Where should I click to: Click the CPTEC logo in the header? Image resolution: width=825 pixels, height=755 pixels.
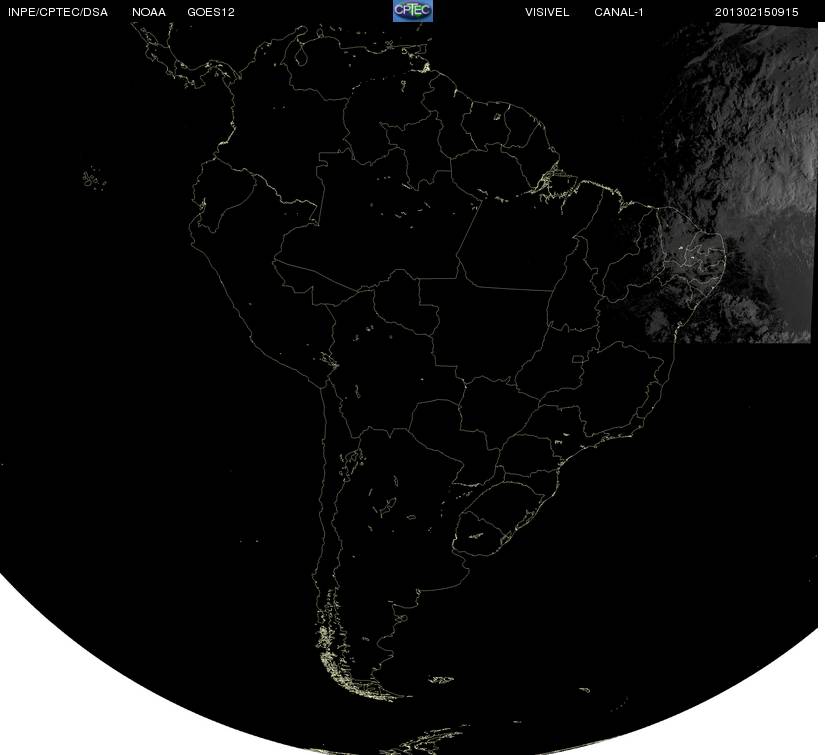point(413,11)
